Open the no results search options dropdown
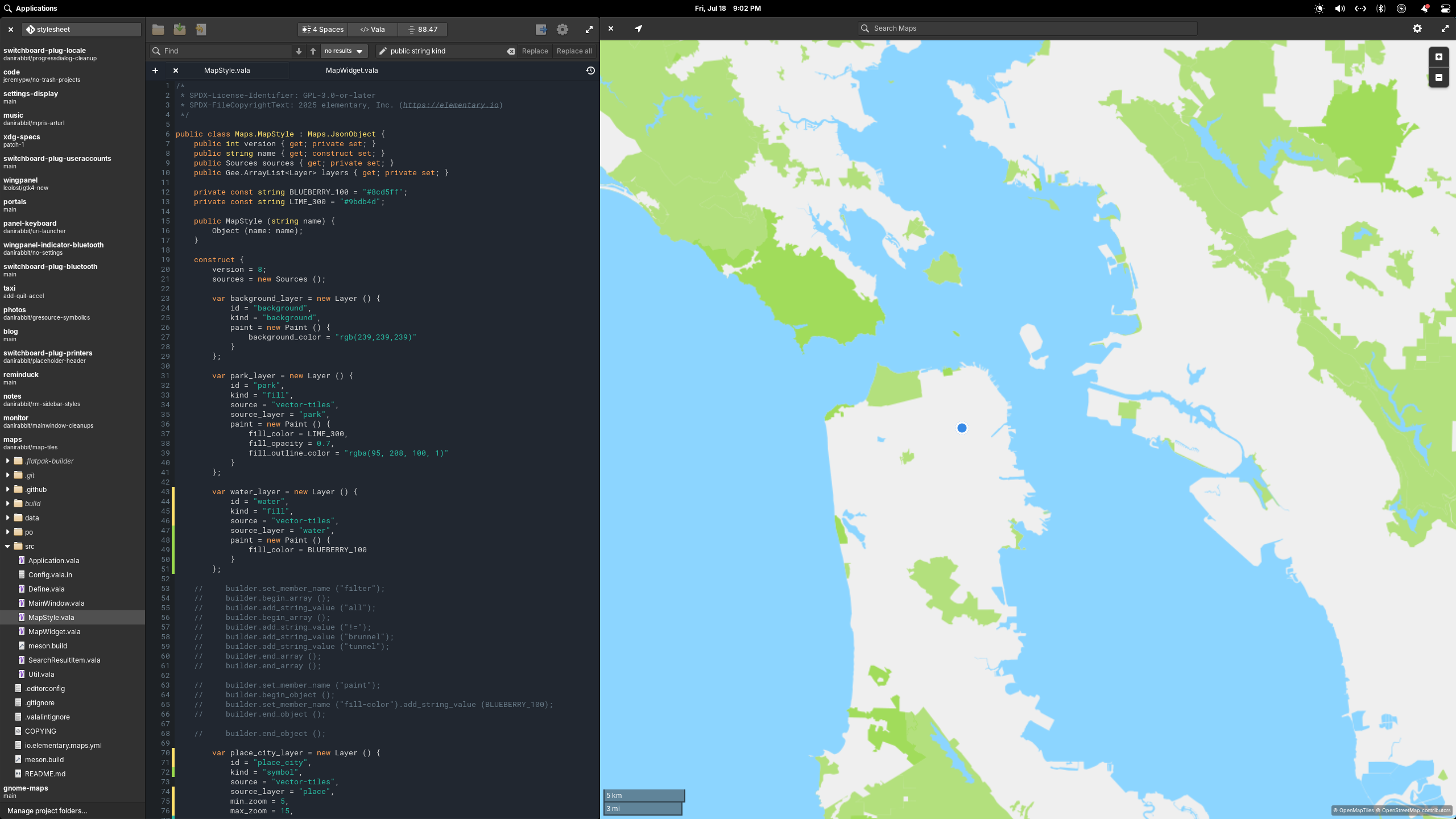This screenshot has height=819, width=1456. pyautogui.click(x=344, y=51)
